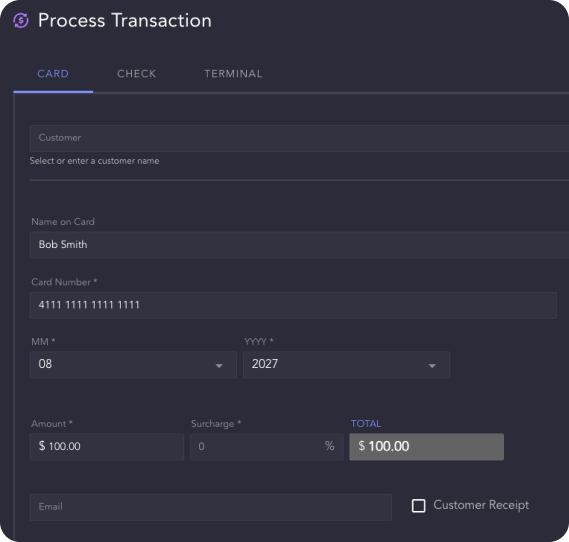Click the YYYY dropdown caret icon
Viewport: 569px width, 542px height.
(432, 366)
